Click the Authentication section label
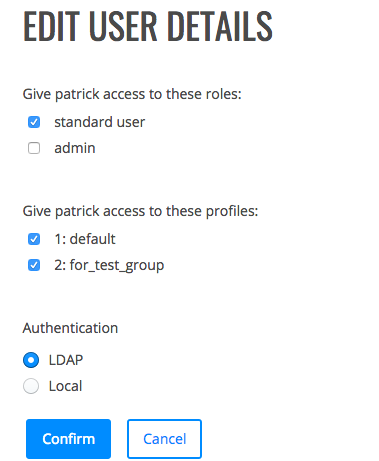 point(70,328)
